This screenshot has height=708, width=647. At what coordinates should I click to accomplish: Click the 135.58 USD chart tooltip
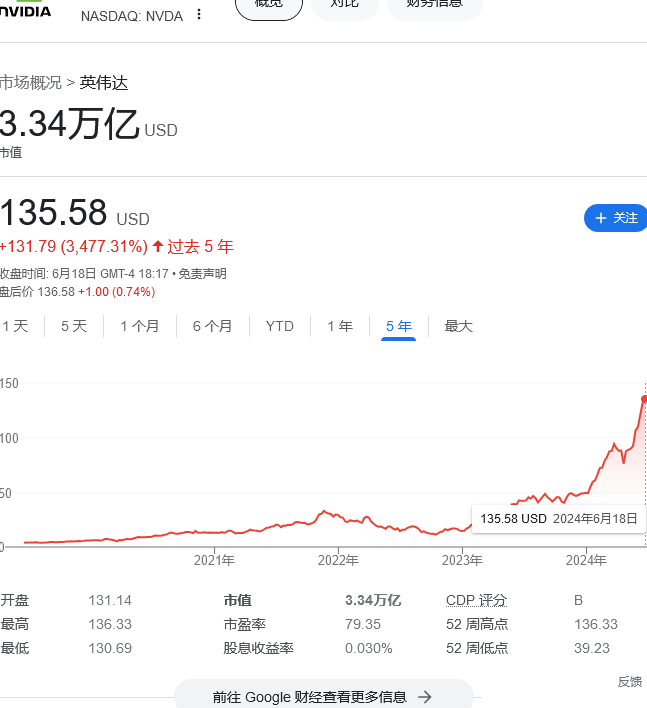point(559,519)
